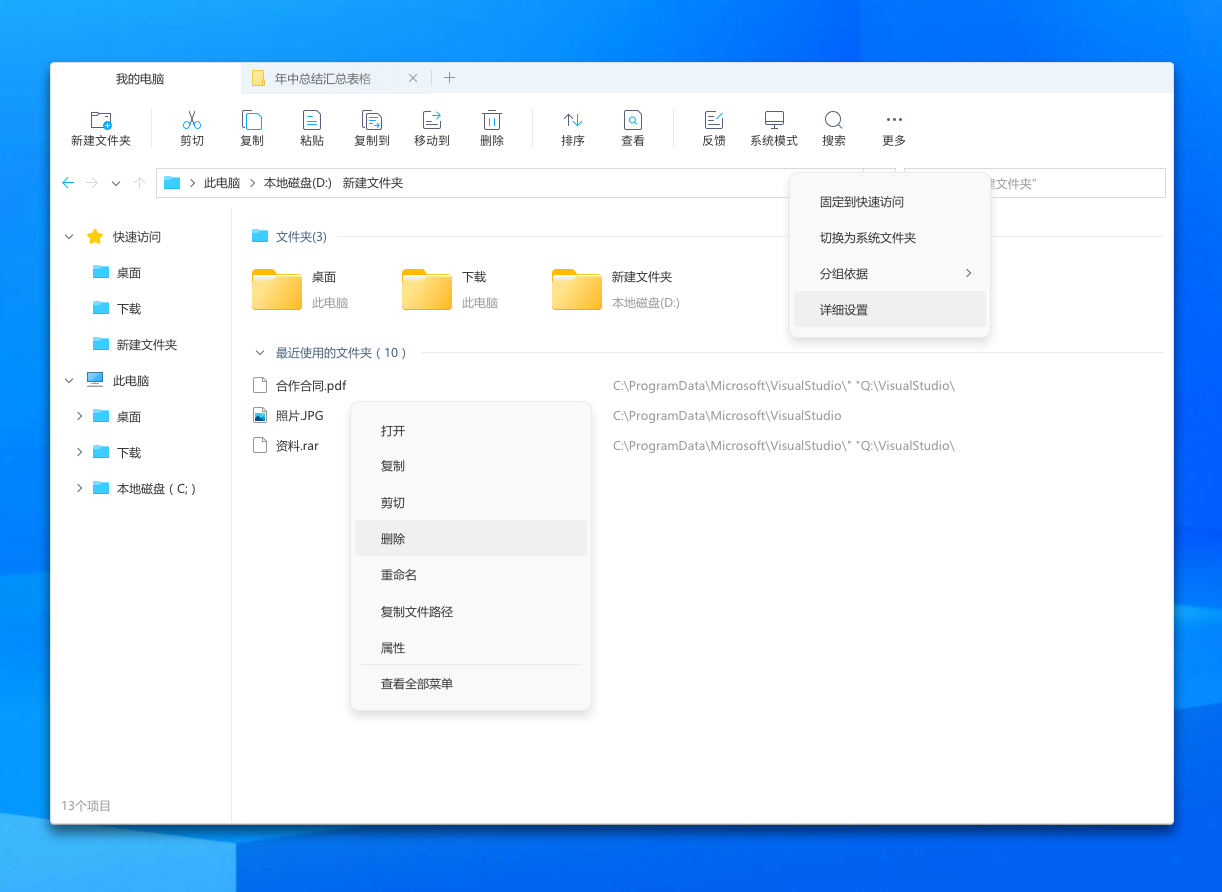Select the Cut (剪切) scissors icon
The width and height of the screenshot is (1222, 892).
[192, 120]
